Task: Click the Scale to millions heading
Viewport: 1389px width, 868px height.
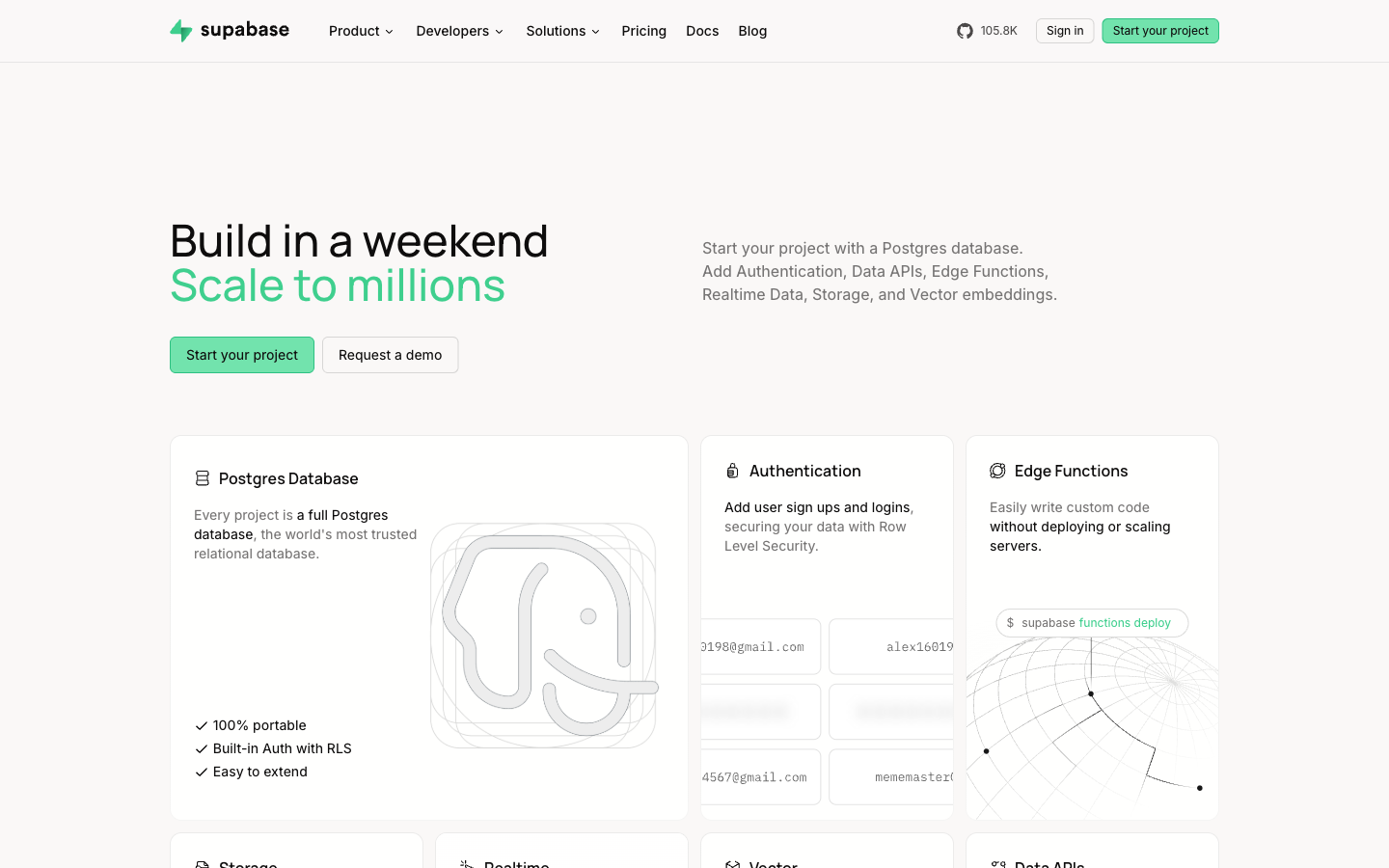Action: pyautogui.click(x=338, y=285)
